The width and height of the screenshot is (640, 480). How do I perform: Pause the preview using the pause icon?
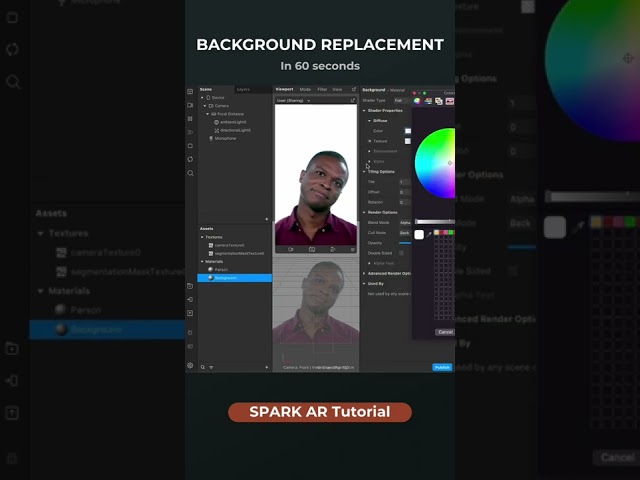pyautogui.click(x=190, y=118)
